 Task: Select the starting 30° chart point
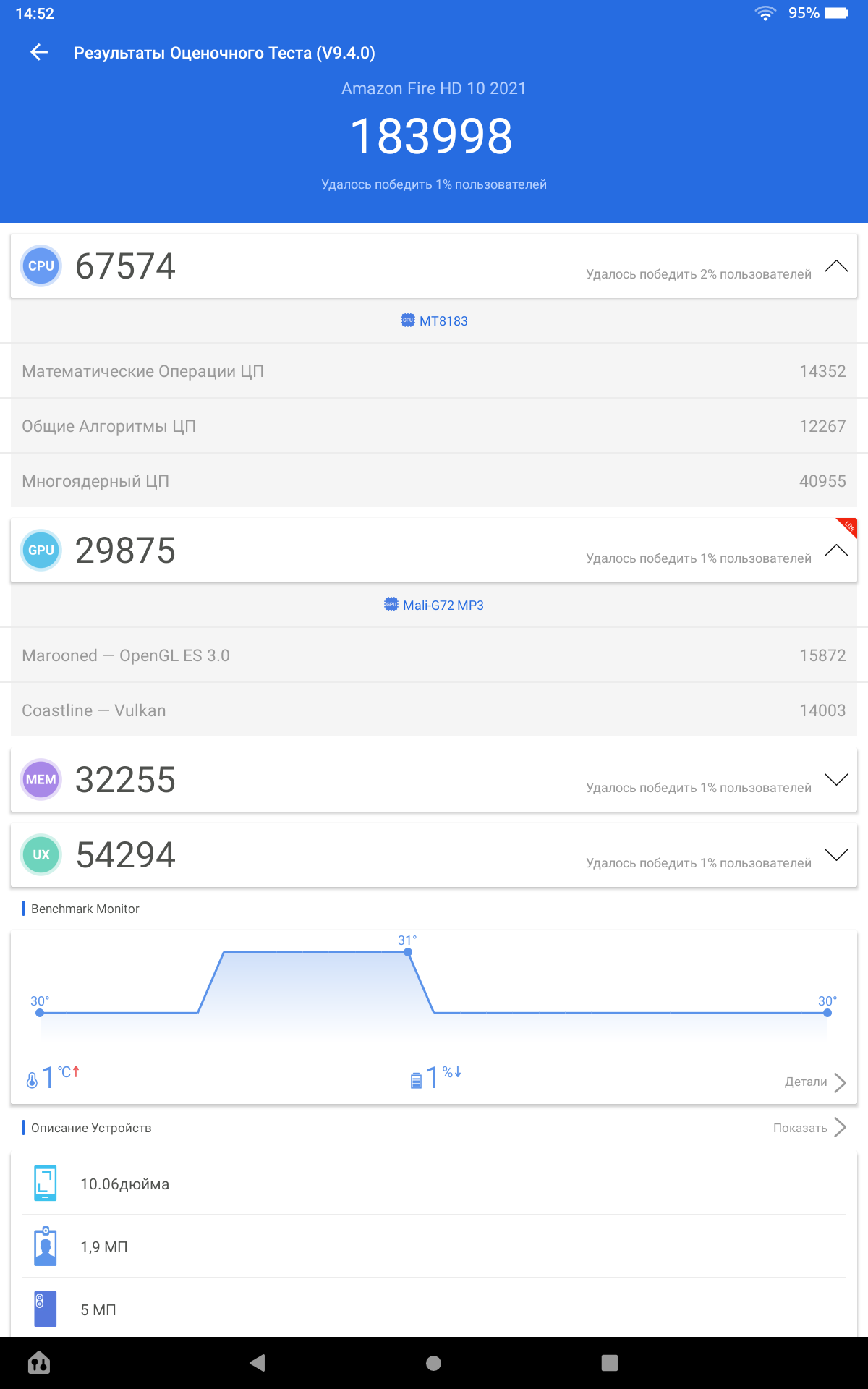click(x=40, y=1013)
